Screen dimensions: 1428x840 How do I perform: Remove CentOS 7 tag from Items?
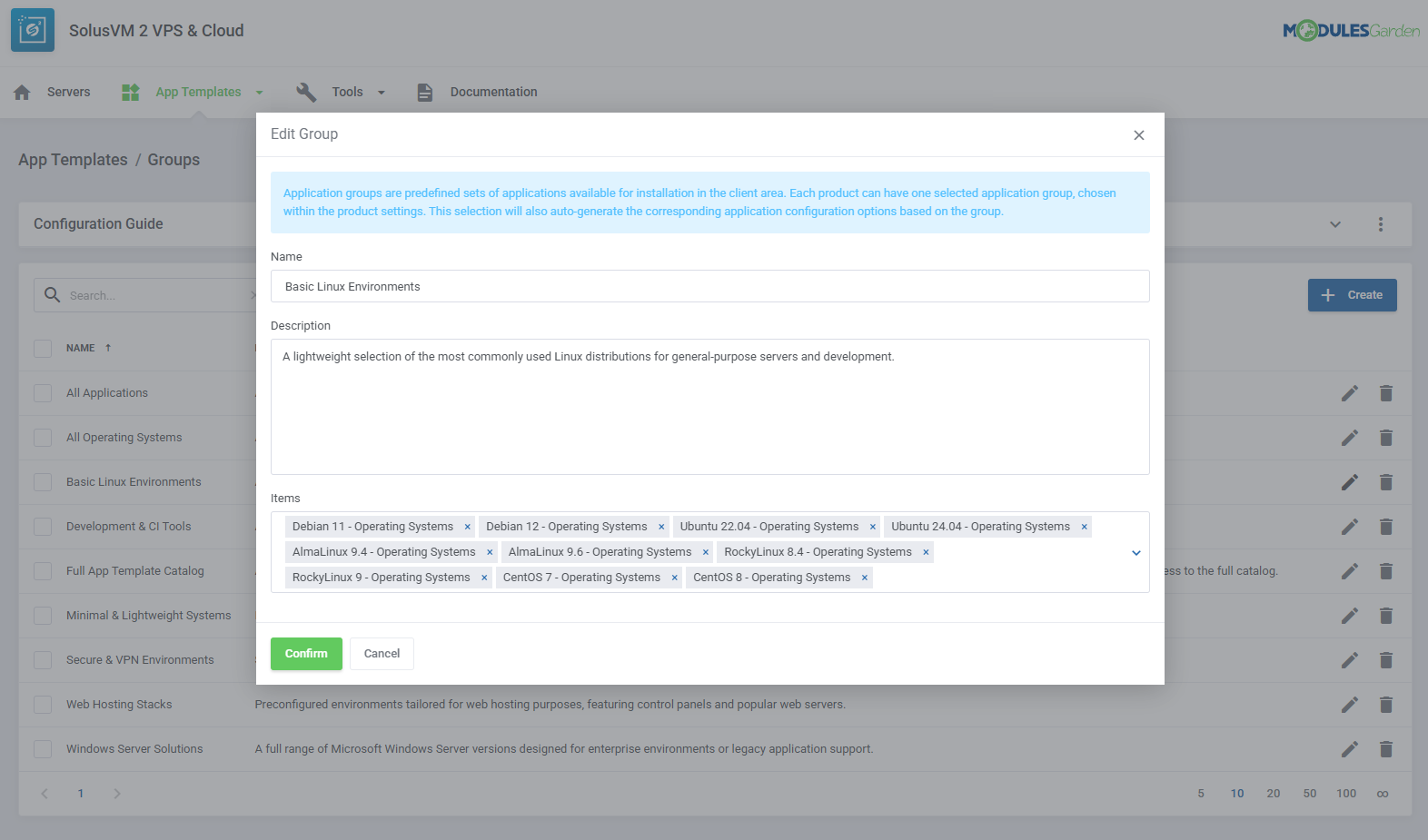[x=675, y=578]
